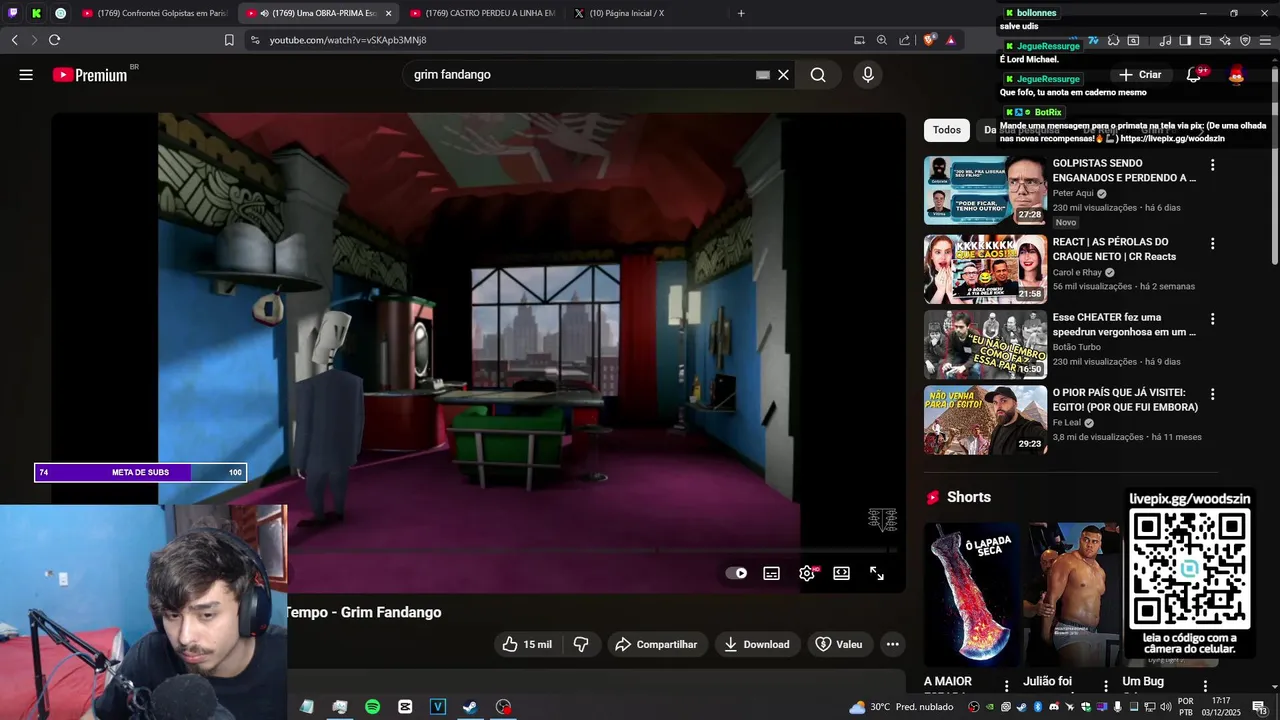Screen dimensions: 1280x720
Task: Open options menu for Esse CHEATER video
Action: pos(1213,319)
